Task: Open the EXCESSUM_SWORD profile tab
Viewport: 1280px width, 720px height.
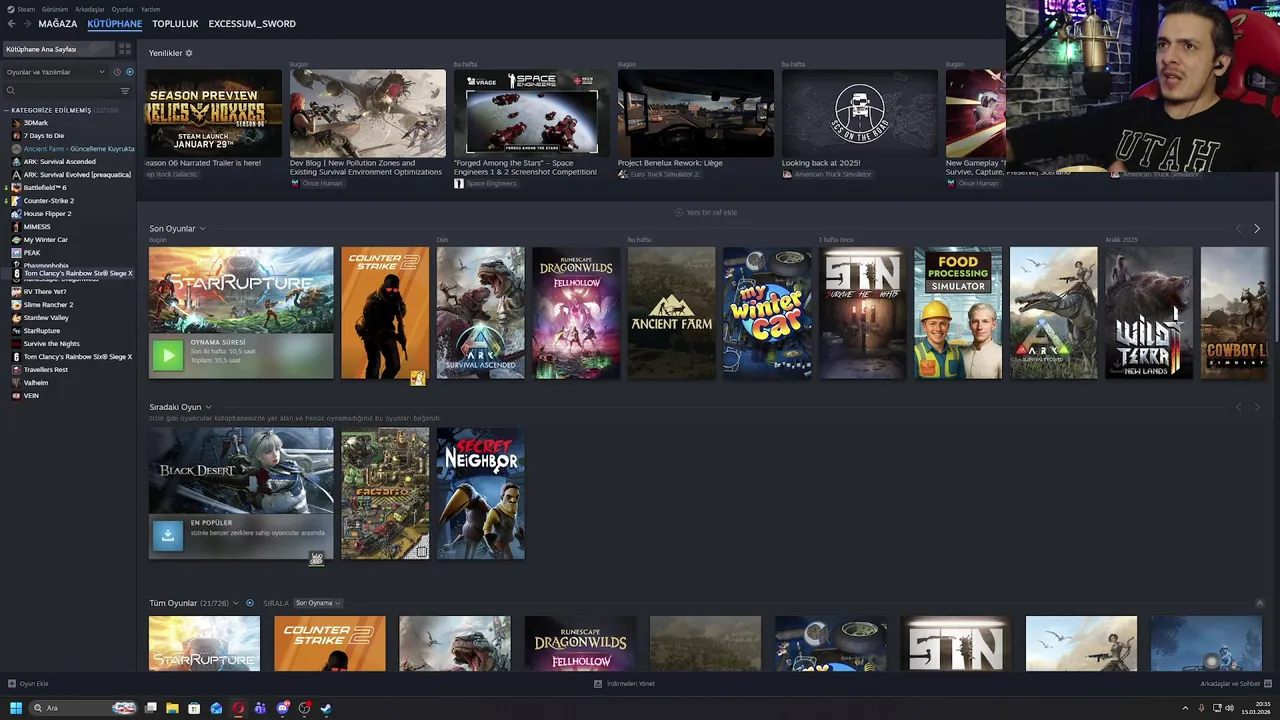Action: click(x=252, y=24)
